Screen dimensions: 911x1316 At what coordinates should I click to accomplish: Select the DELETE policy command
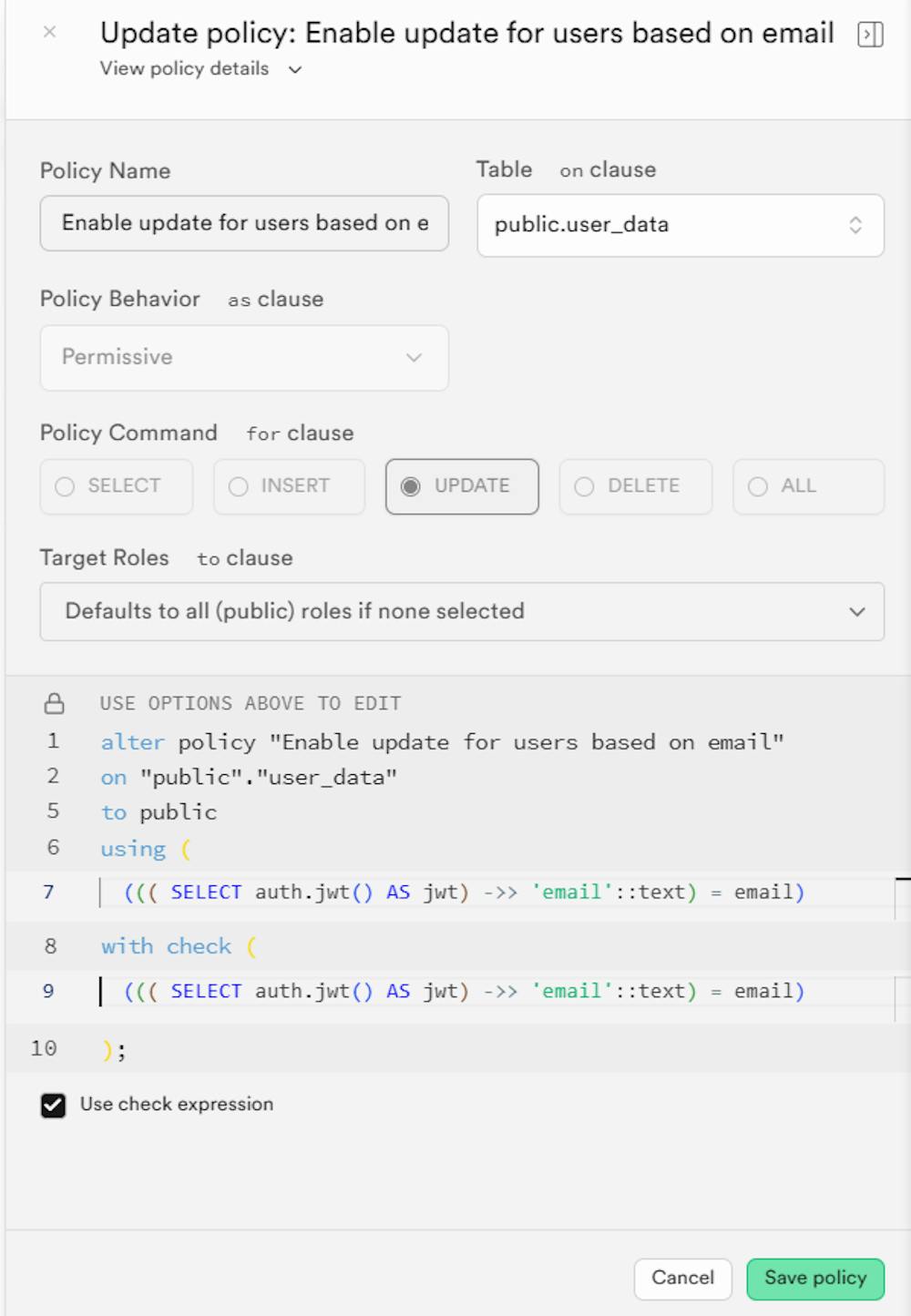tap(636, 486)
